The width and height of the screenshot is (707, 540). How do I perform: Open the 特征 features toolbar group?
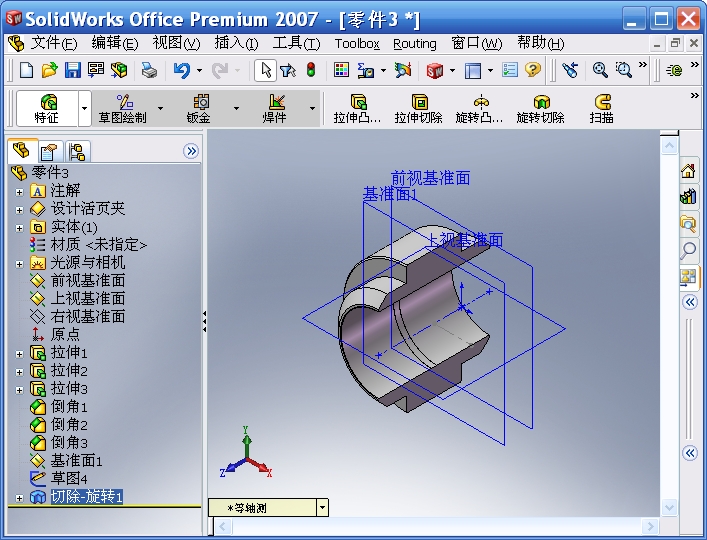(47, 109)
